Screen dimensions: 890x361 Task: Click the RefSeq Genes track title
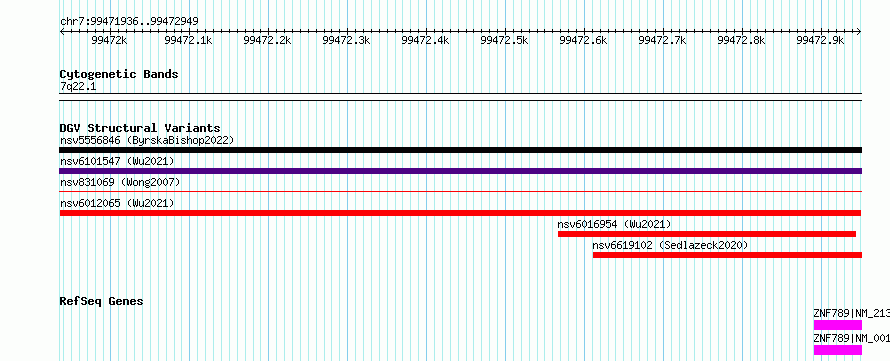[x=102, y=301]
